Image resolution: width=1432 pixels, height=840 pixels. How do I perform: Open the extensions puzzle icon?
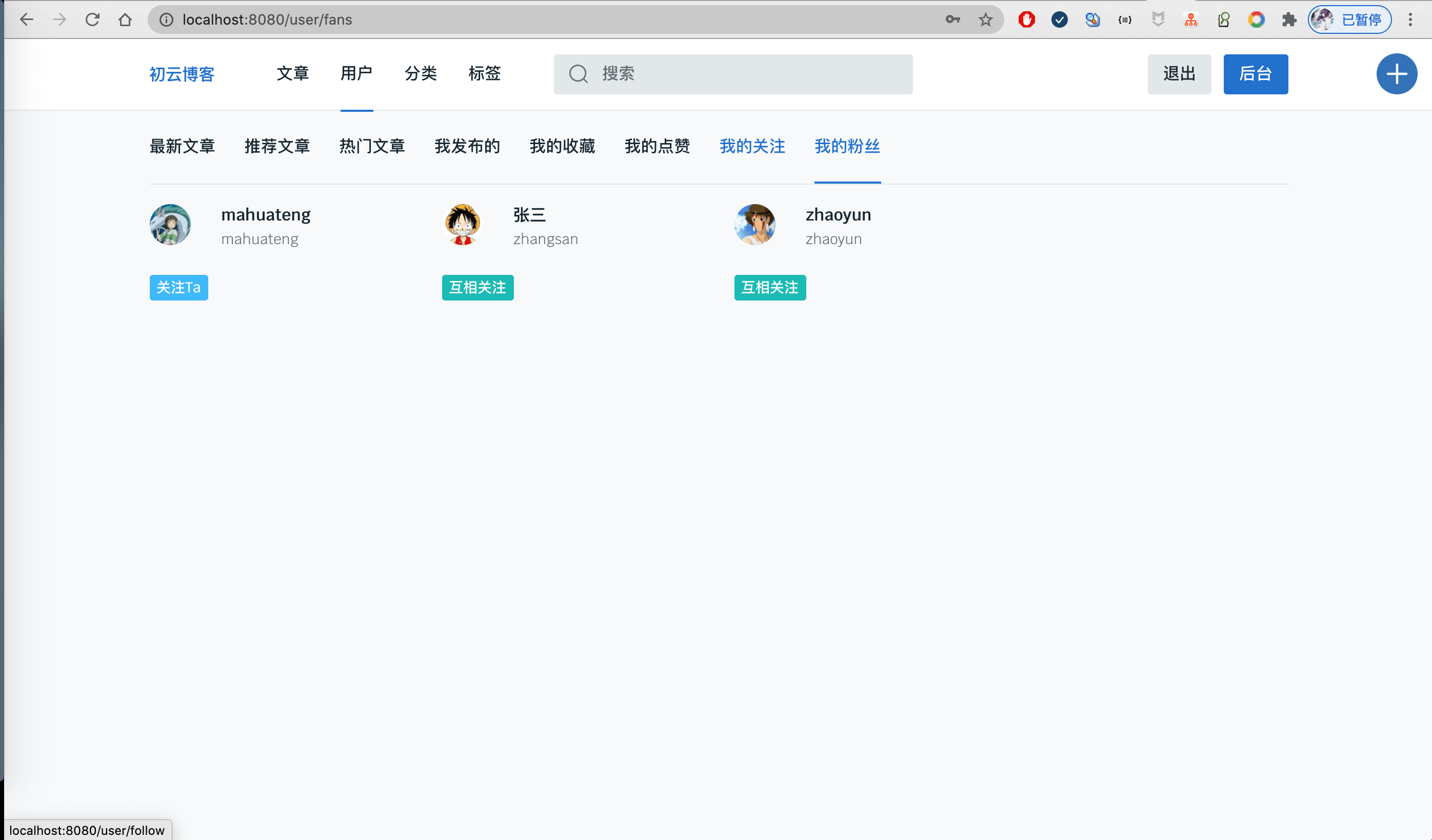1289,20
